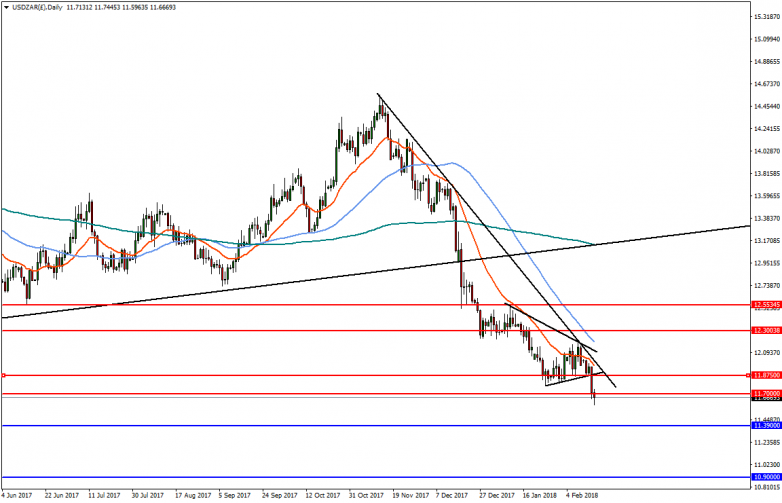Click the left square handle of the 11.87500 line

pos(4,375)
